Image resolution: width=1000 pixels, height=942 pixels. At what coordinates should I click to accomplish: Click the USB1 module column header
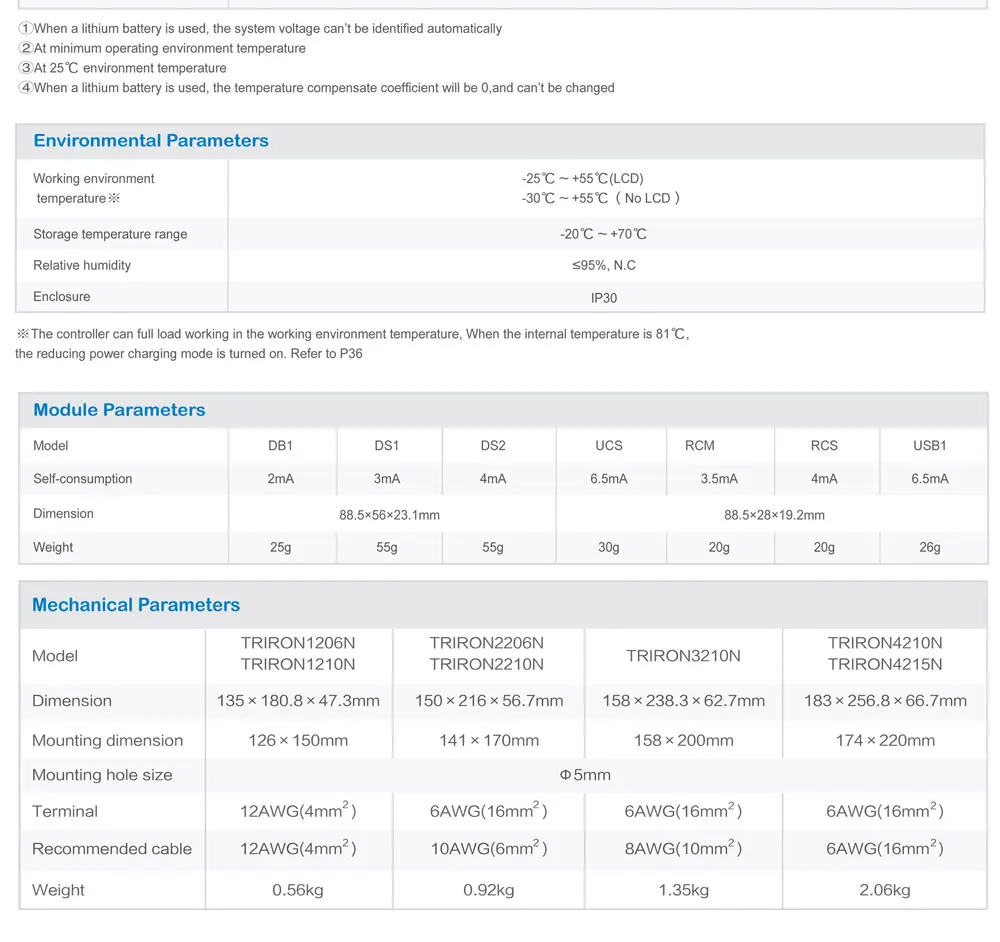tap(929, 446)
